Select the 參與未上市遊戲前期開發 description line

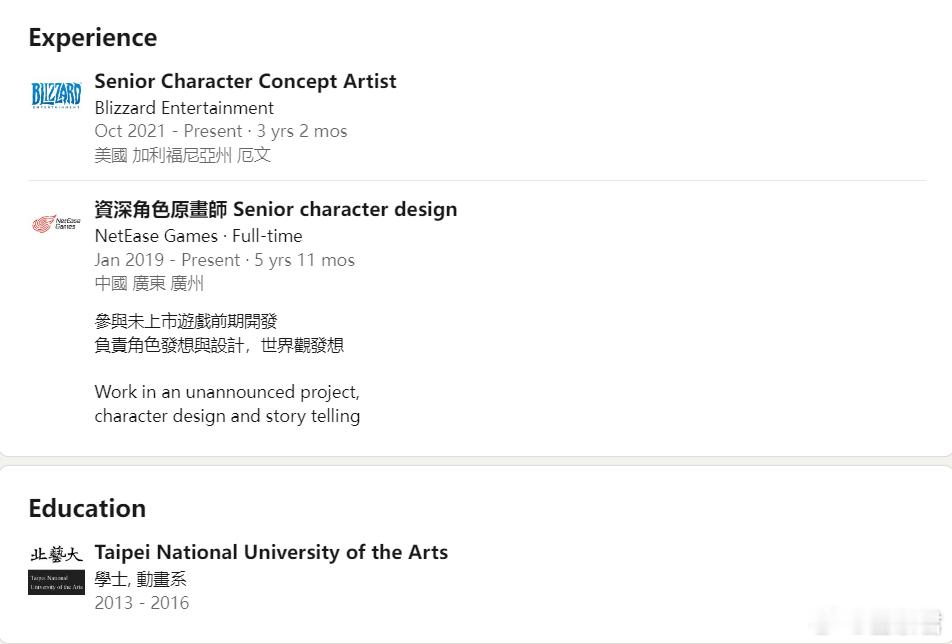(186, 321)
